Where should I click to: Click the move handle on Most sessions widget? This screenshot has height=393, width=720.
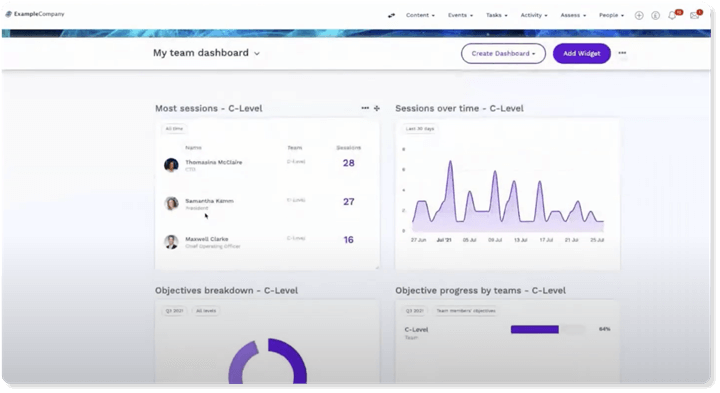click(377, 108)
